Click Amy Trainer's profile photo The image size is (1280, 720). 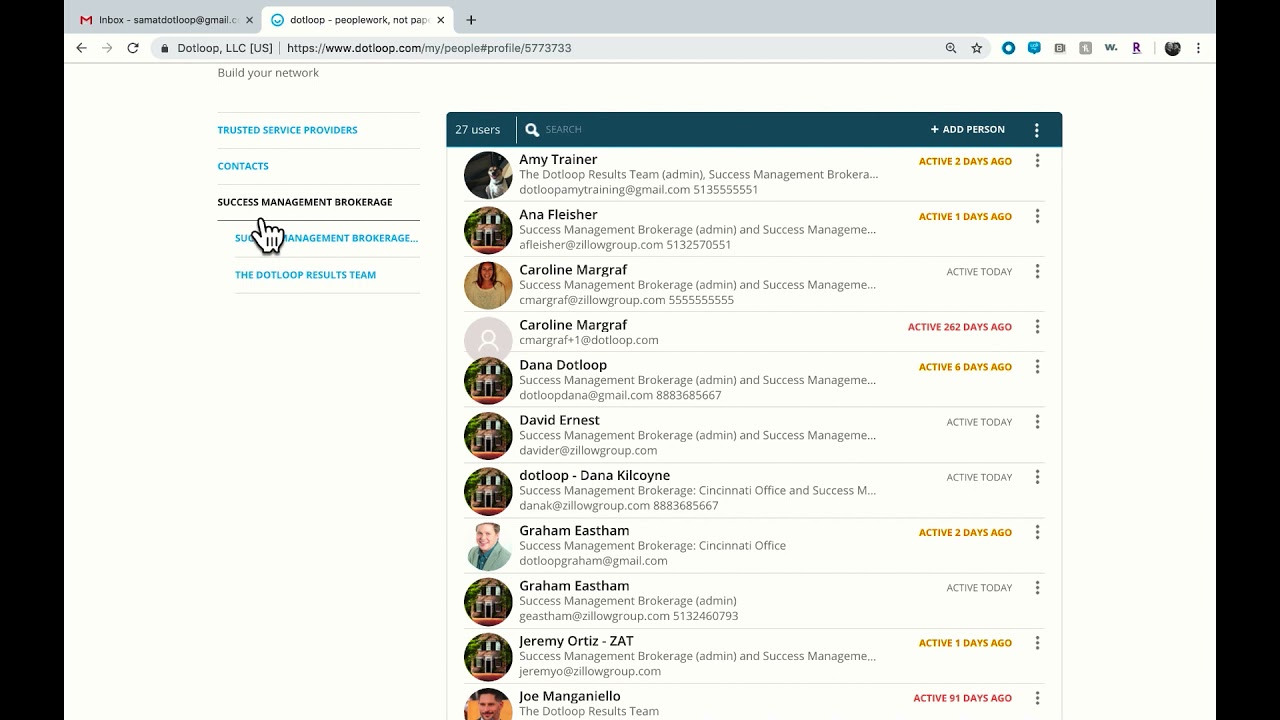pos(488,175)
